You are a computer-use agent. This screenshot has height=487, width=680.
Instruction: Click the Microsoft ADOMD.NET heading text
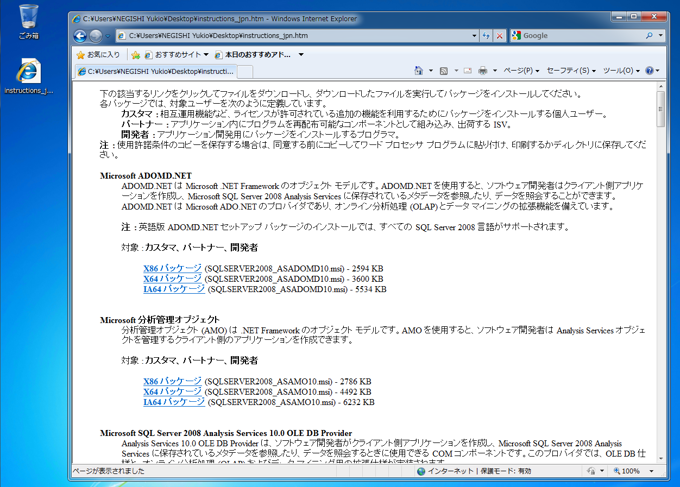(146, 176)
